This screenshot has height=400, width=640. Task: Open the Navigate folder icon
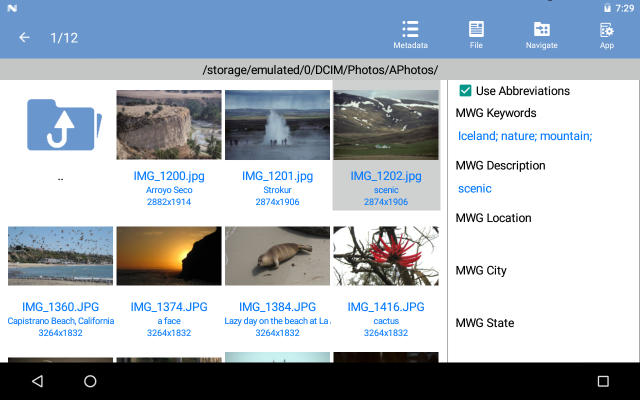click(541, 35)
